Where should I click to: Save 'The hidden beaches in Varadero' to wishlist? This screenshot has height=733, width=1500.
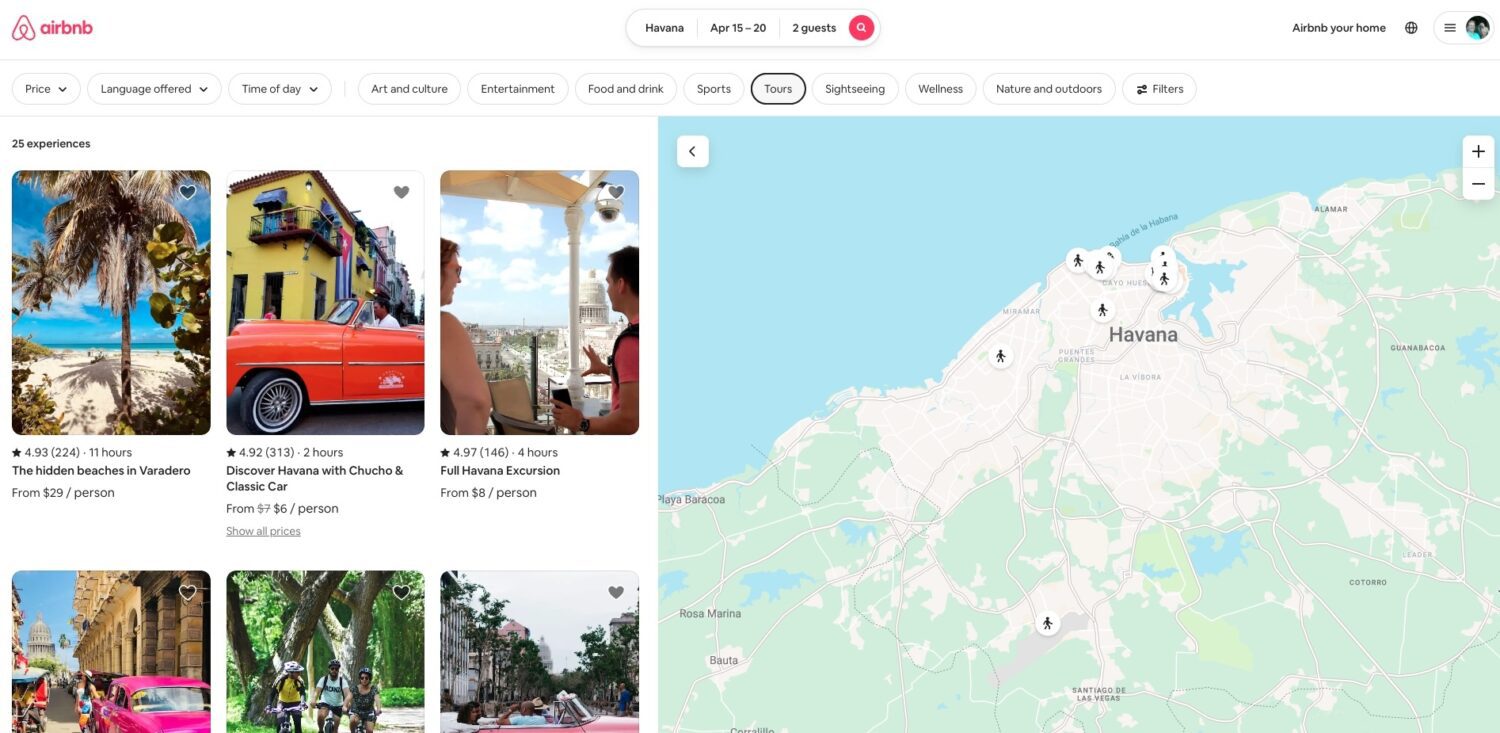(x=186, y=191)
